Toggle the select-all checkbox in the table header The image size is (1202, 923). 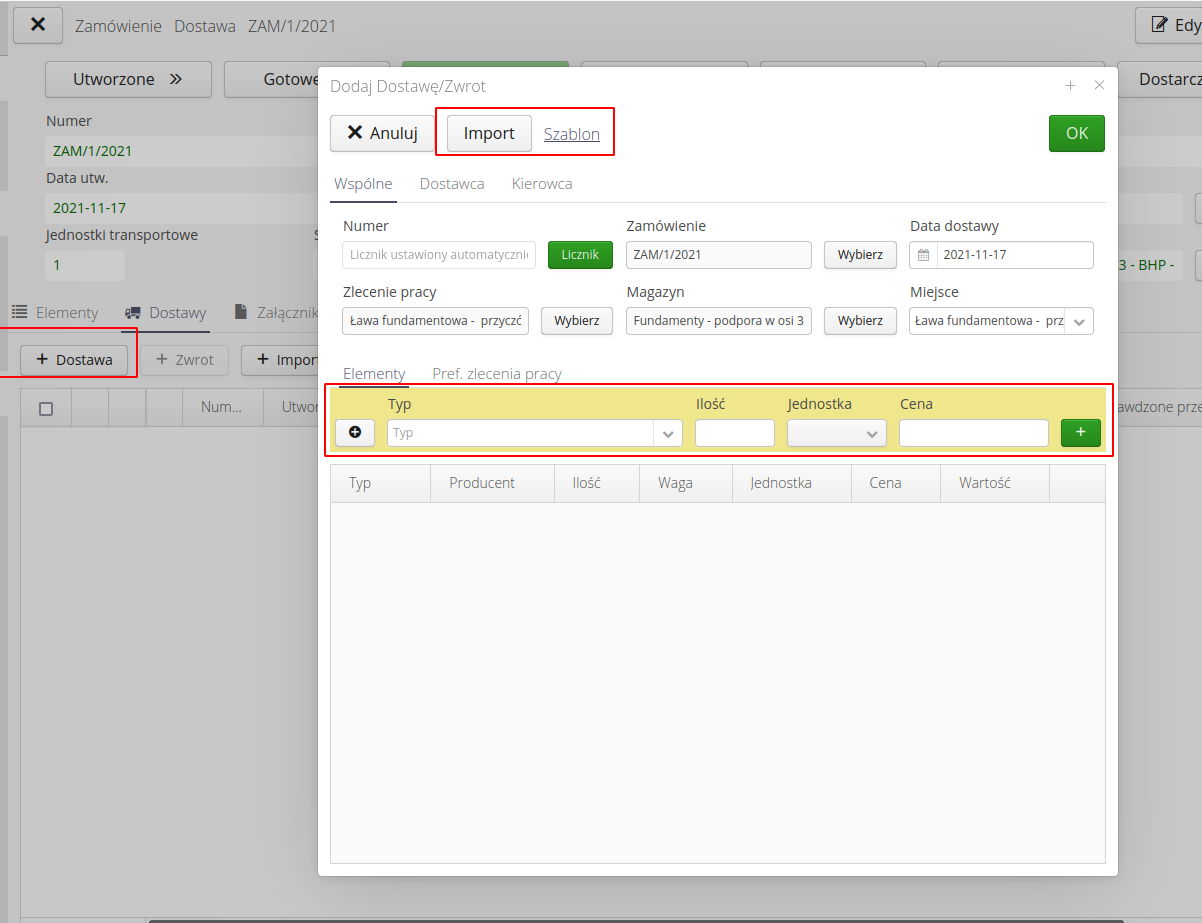pyautogui.click(x=45, y=407)
